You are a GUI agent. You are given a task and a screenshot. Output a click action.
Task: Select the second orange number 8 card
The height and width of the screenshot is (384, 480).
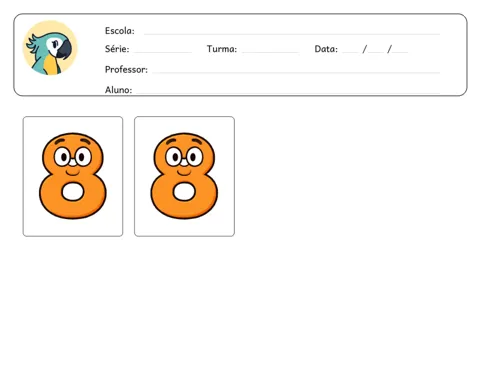184,176
